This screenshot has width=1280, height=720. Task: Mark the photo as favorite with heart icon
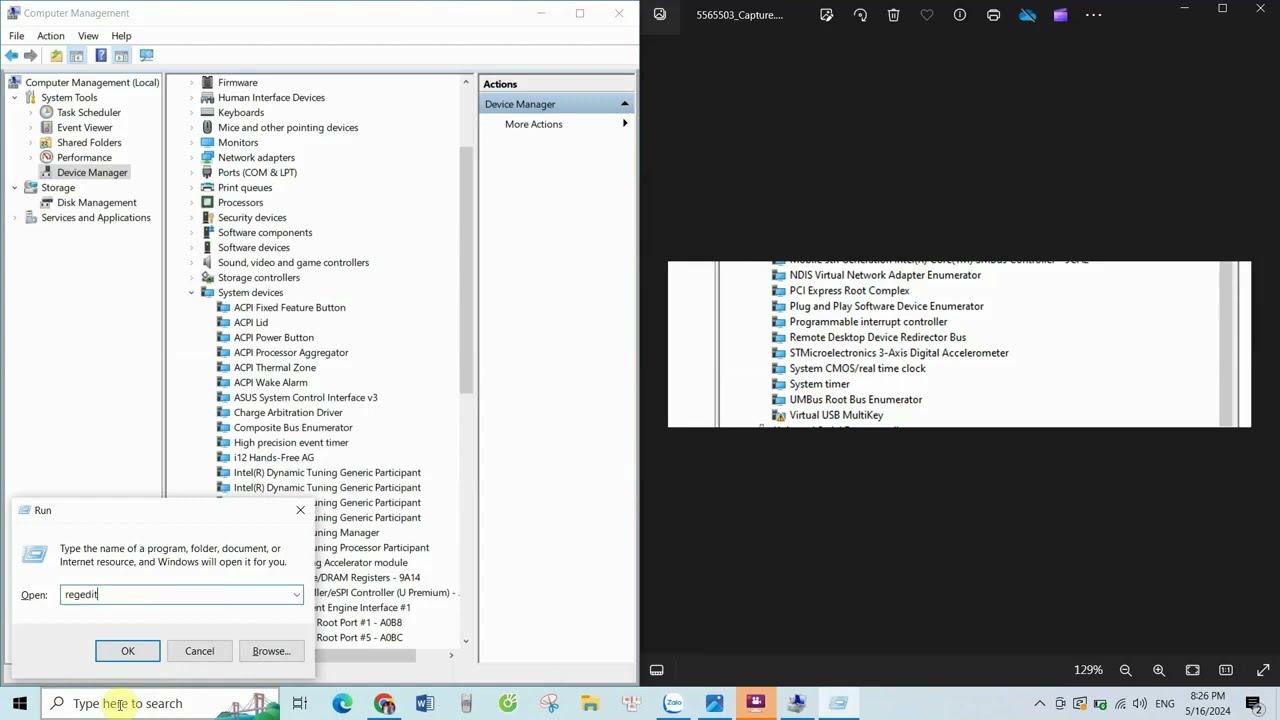[926, 15]
